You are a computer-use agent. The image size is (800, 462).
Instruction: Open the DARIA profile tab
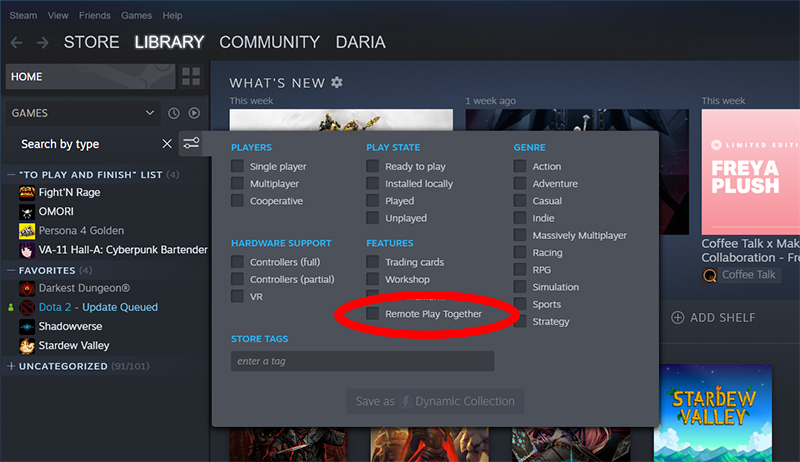(360, 42)
